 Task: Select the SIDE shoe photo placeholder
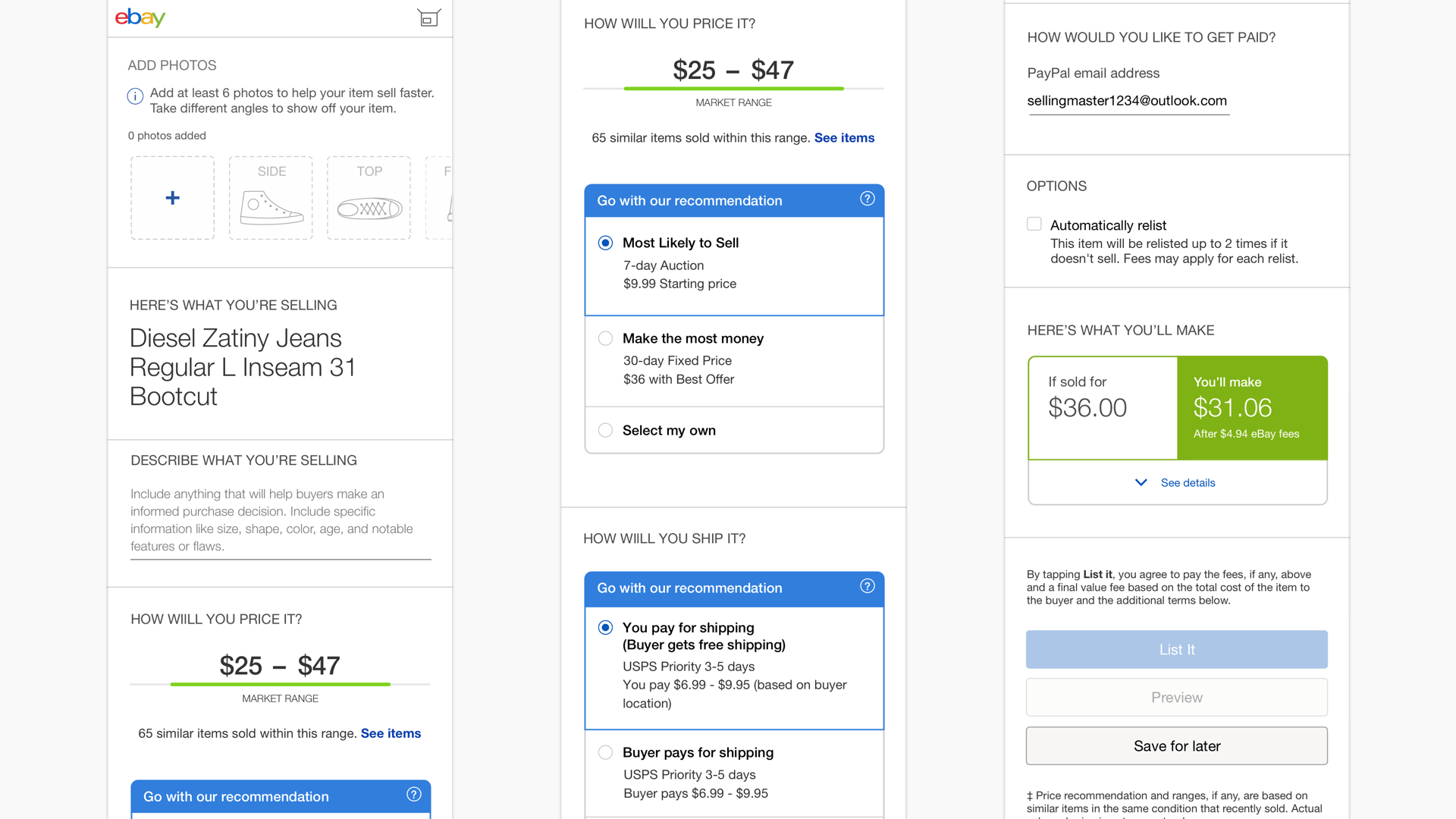point(271,198)
